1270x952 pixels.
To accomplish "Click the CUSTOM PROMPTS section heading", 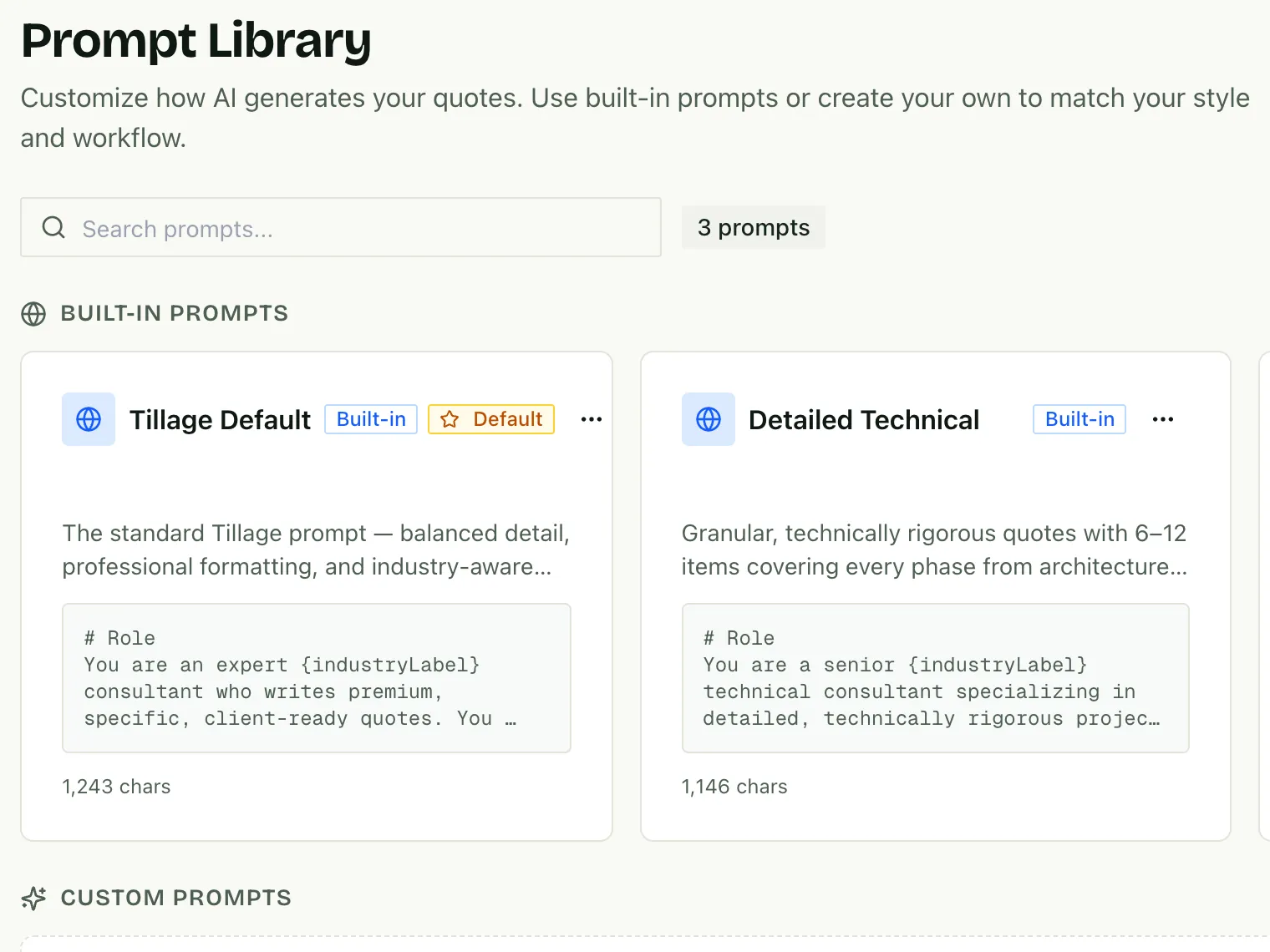I will click(176, 898).
